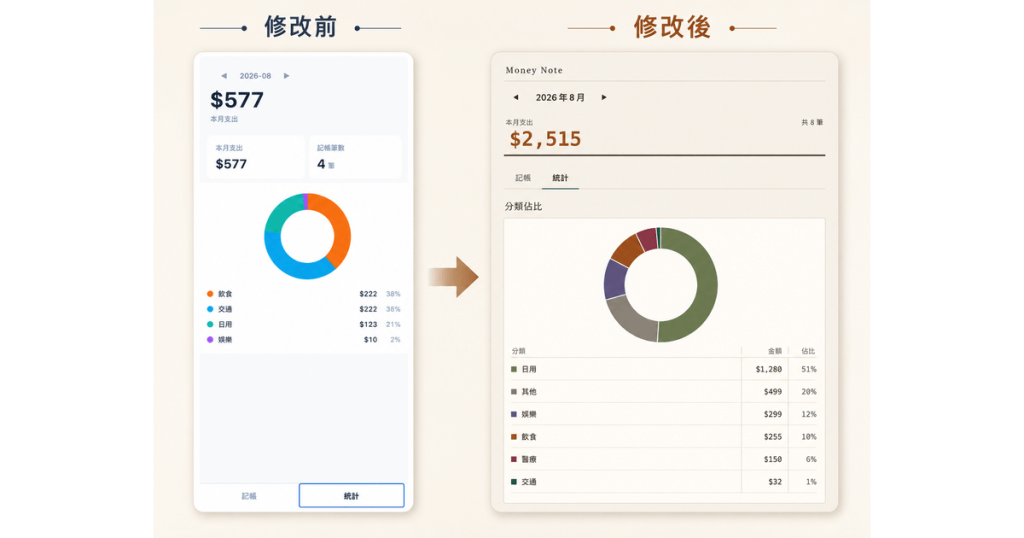Click purple dot beside 娛樂 in the legend
This screenshot has height=538, width=1024.
click(210, 340)
